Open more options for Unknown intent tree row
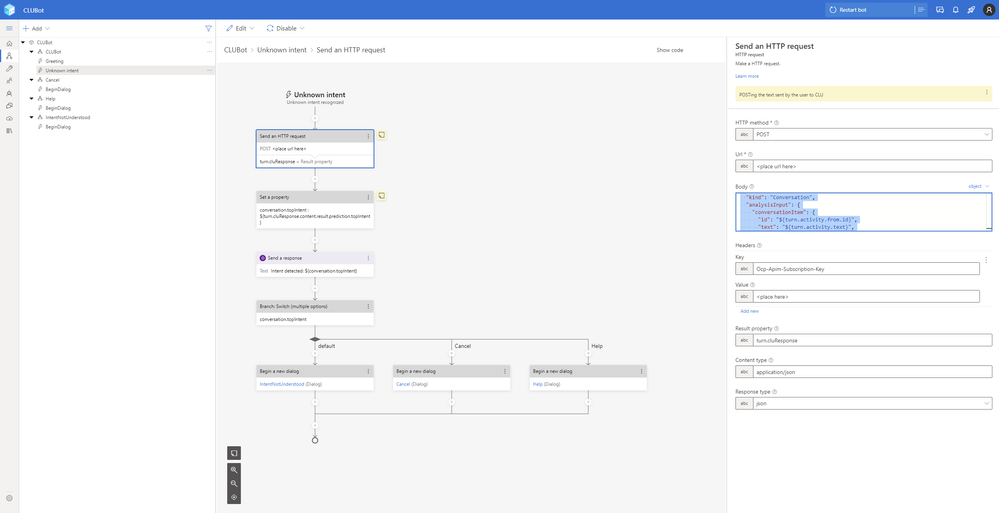This screenshot has width=999, height=513. click(x=209, y=70)
